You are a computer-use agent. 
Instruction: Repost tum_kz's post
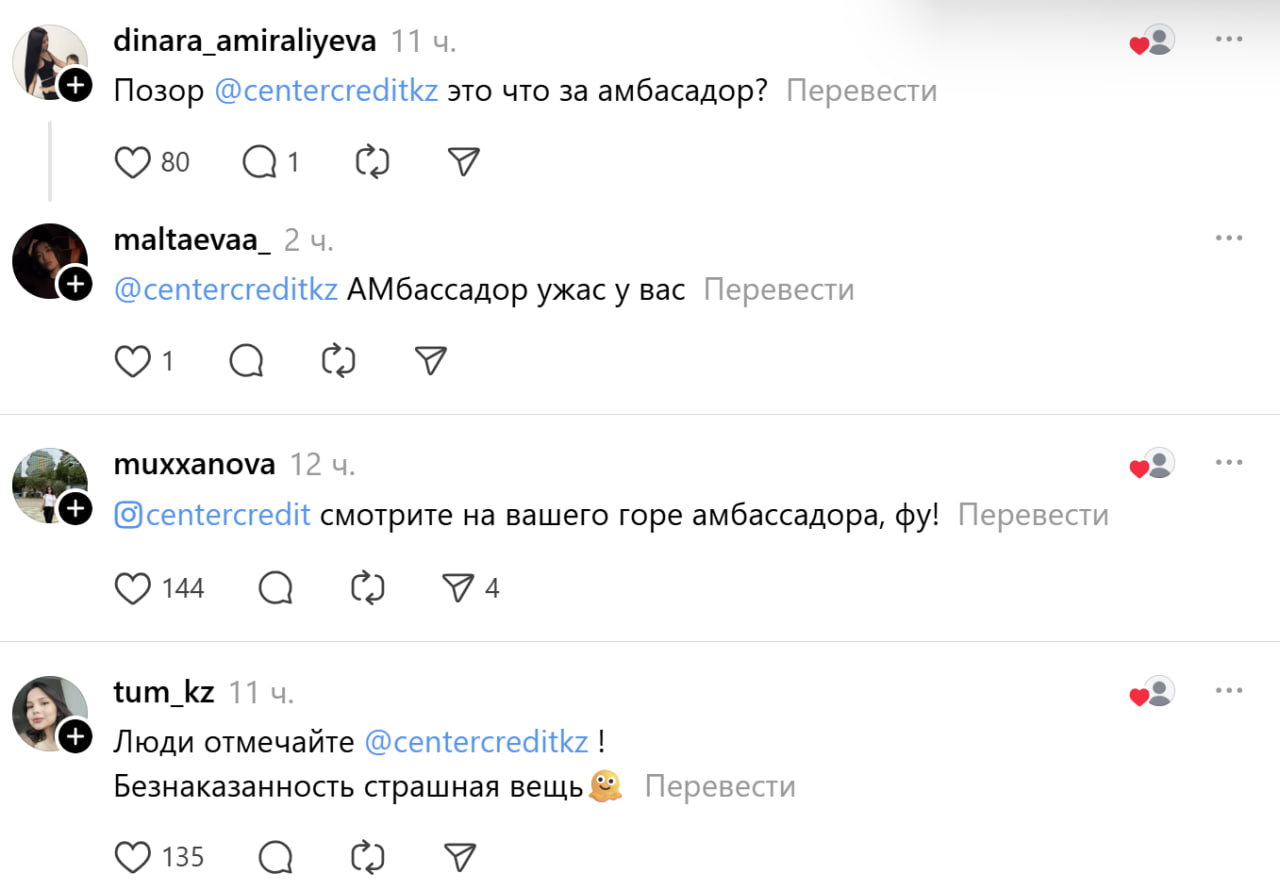click(x=368, y=857)
